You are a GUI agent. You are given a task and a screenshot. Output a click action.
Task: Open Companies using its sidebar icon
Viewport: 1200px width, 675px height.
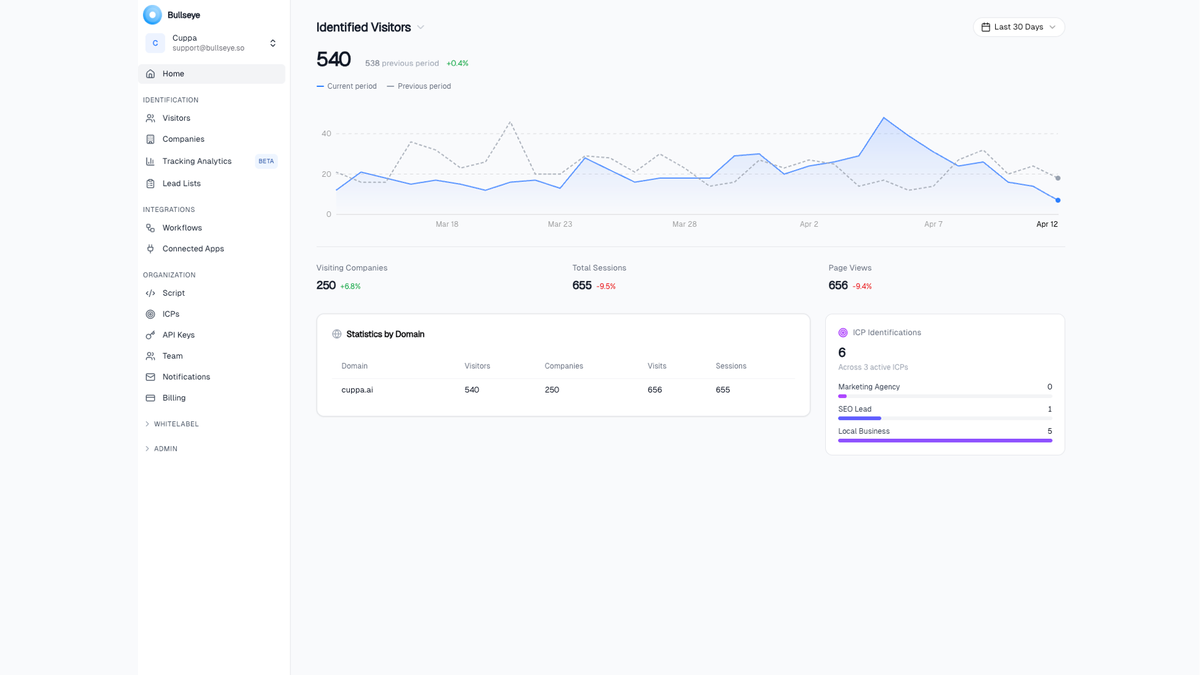point(150,139)
